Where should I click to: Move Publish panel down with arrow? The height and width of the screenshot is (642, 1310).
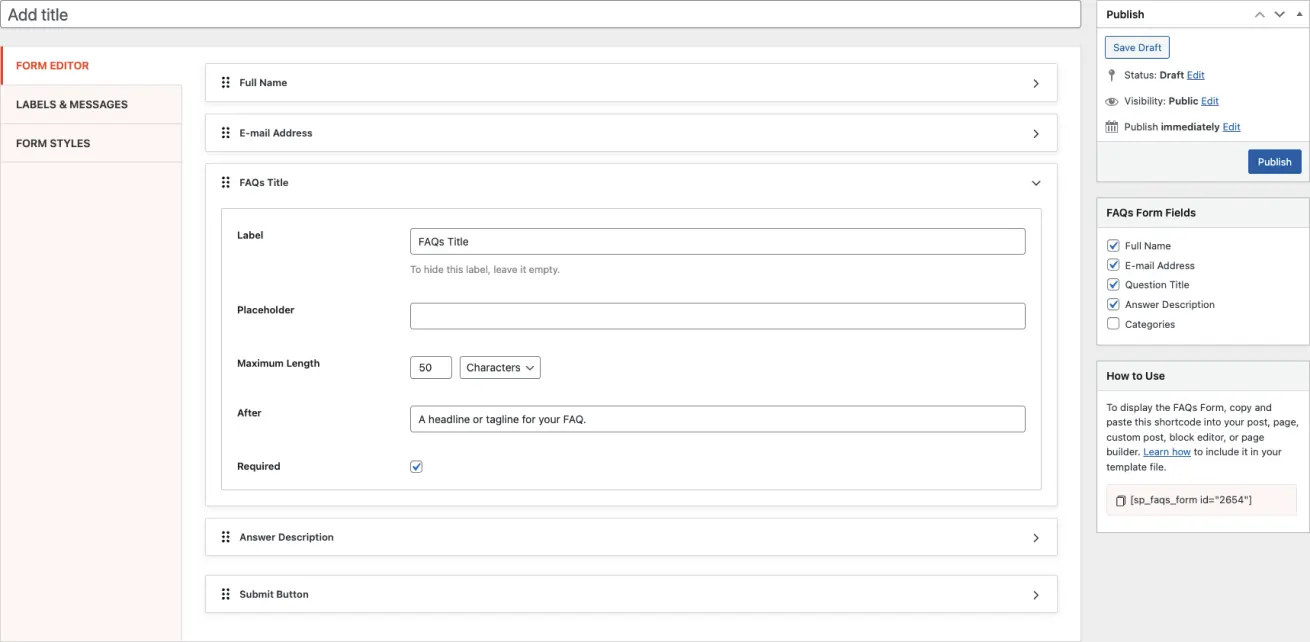(1279, 15)
